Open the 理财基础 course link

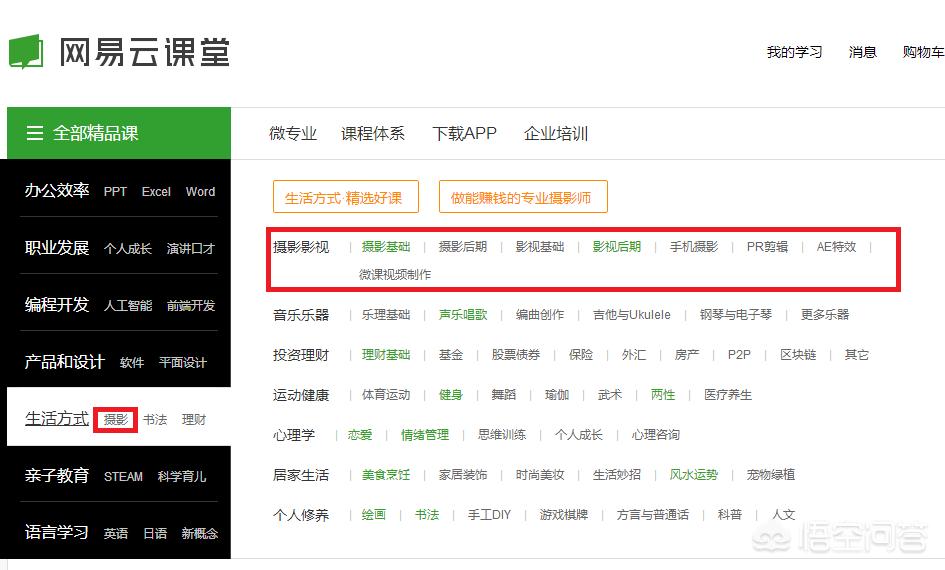point(386,355)
